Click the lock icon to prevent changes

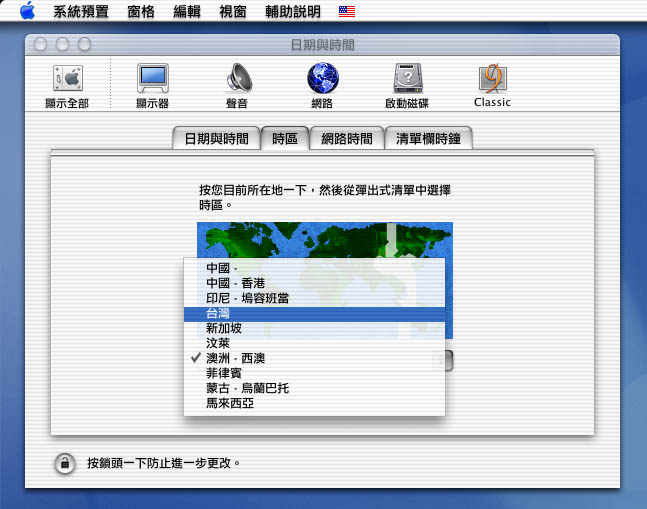[x=65, y=463]
